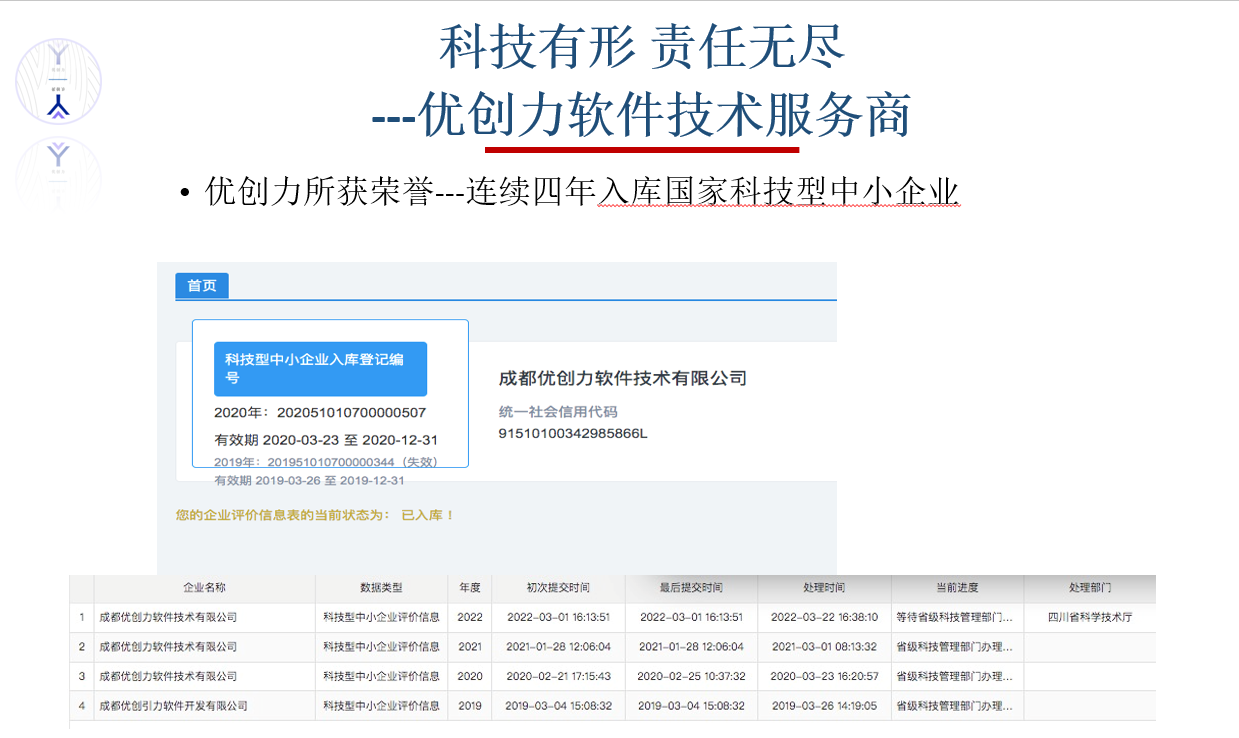Click the 最后提交时间 column header

[x=690, y=588]
